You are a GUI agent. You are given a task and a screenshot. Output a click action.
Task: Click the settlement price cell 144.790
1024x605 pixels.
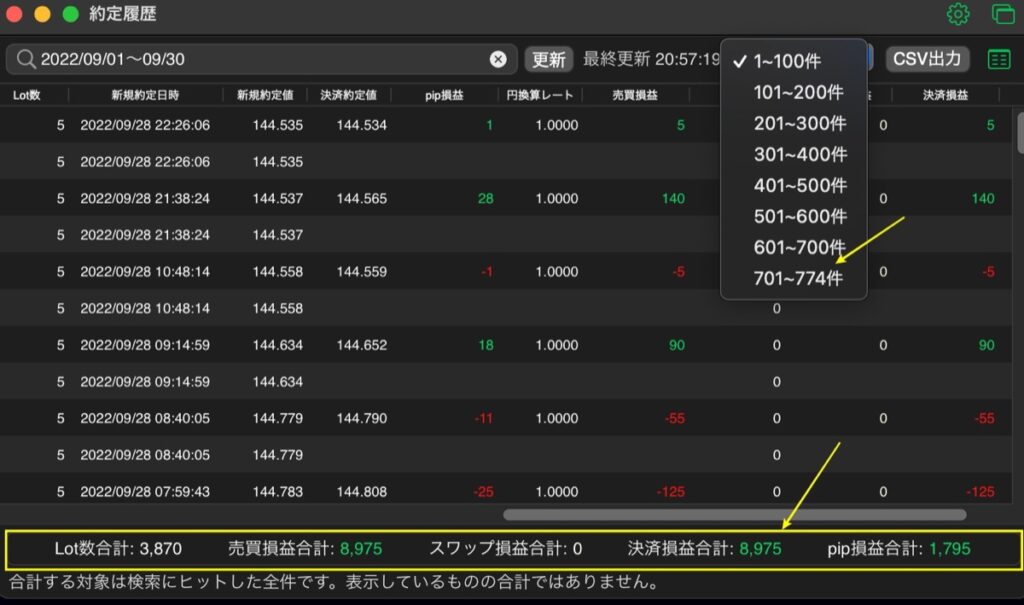[362, 418]
